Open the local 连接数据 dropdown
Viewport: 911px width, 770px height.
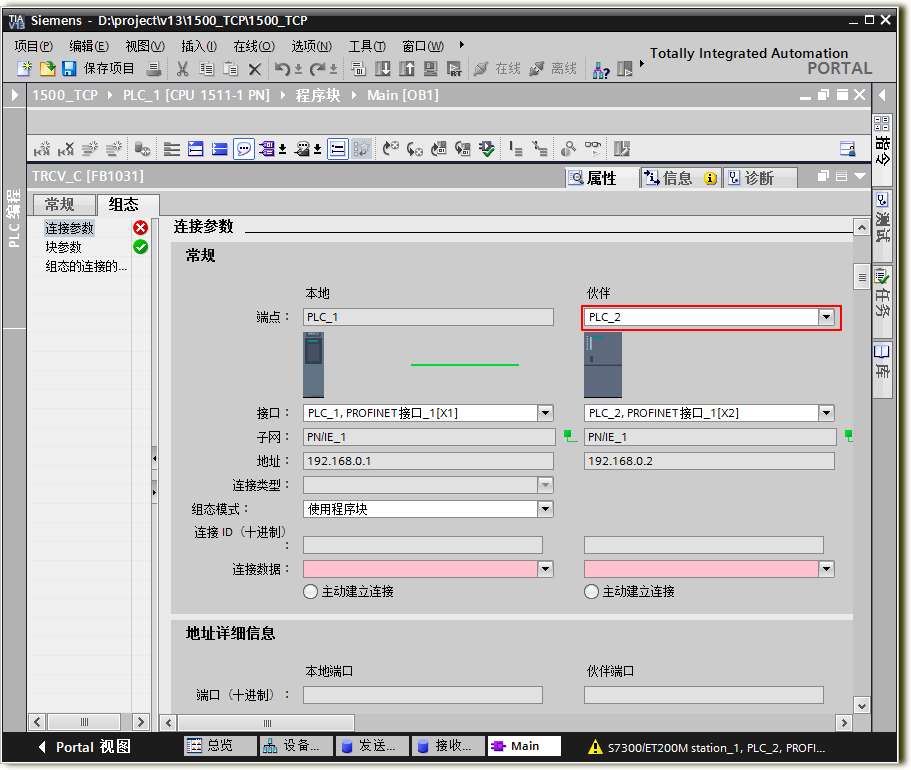tap(545, 569)
